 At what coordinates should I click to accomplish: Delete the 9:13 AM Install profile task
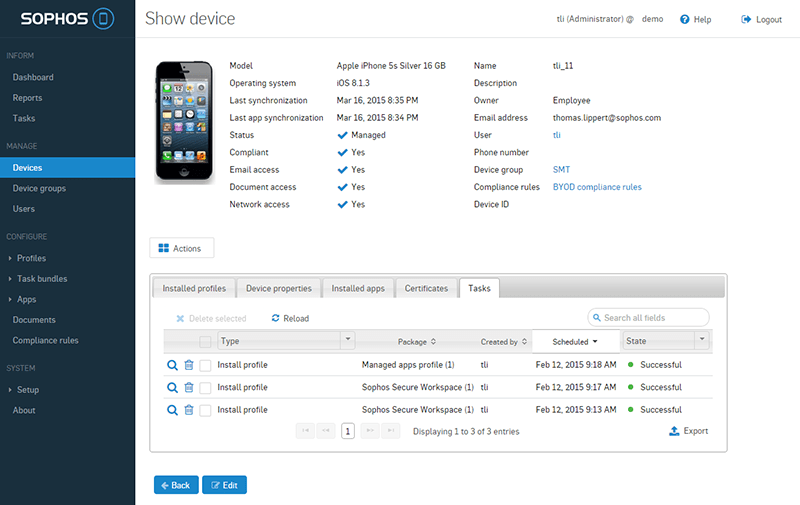tap(189, 410)
